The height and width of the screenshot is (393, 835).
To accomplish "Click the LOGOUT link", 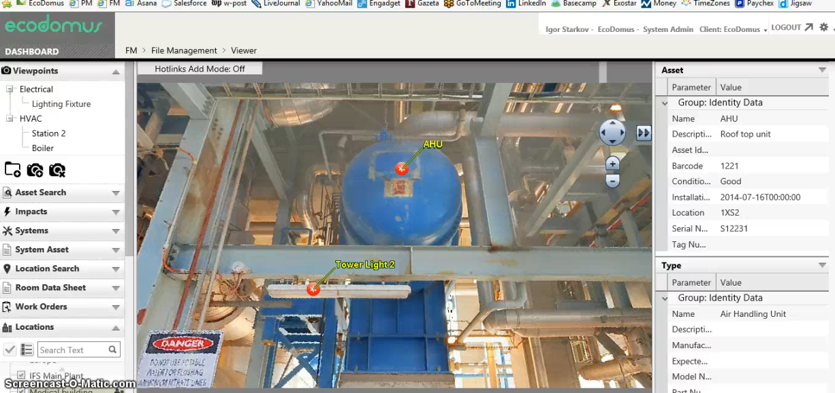I will pyautogui.click(x=791, y=27).
